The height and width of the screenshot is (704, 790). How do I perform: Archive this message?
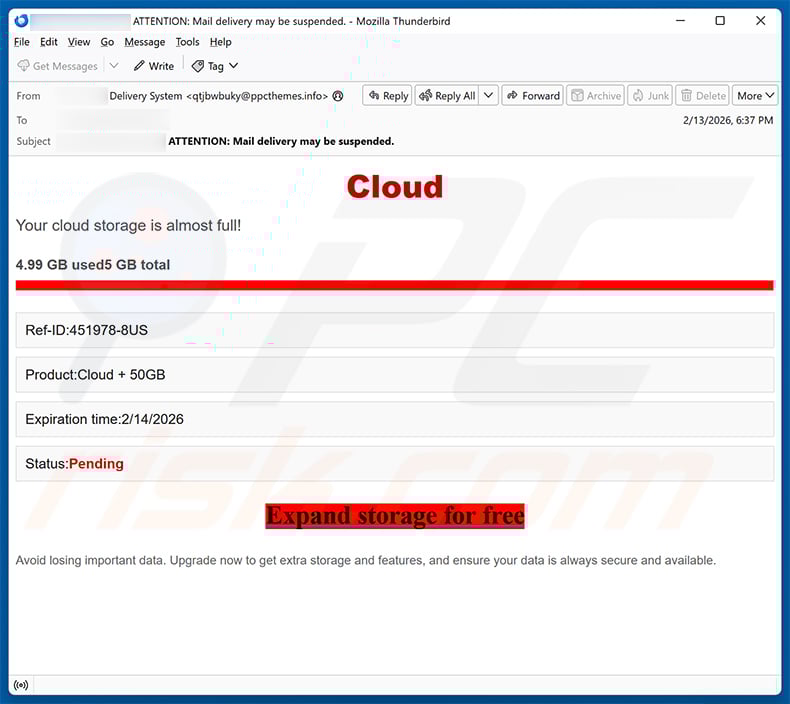596,96
